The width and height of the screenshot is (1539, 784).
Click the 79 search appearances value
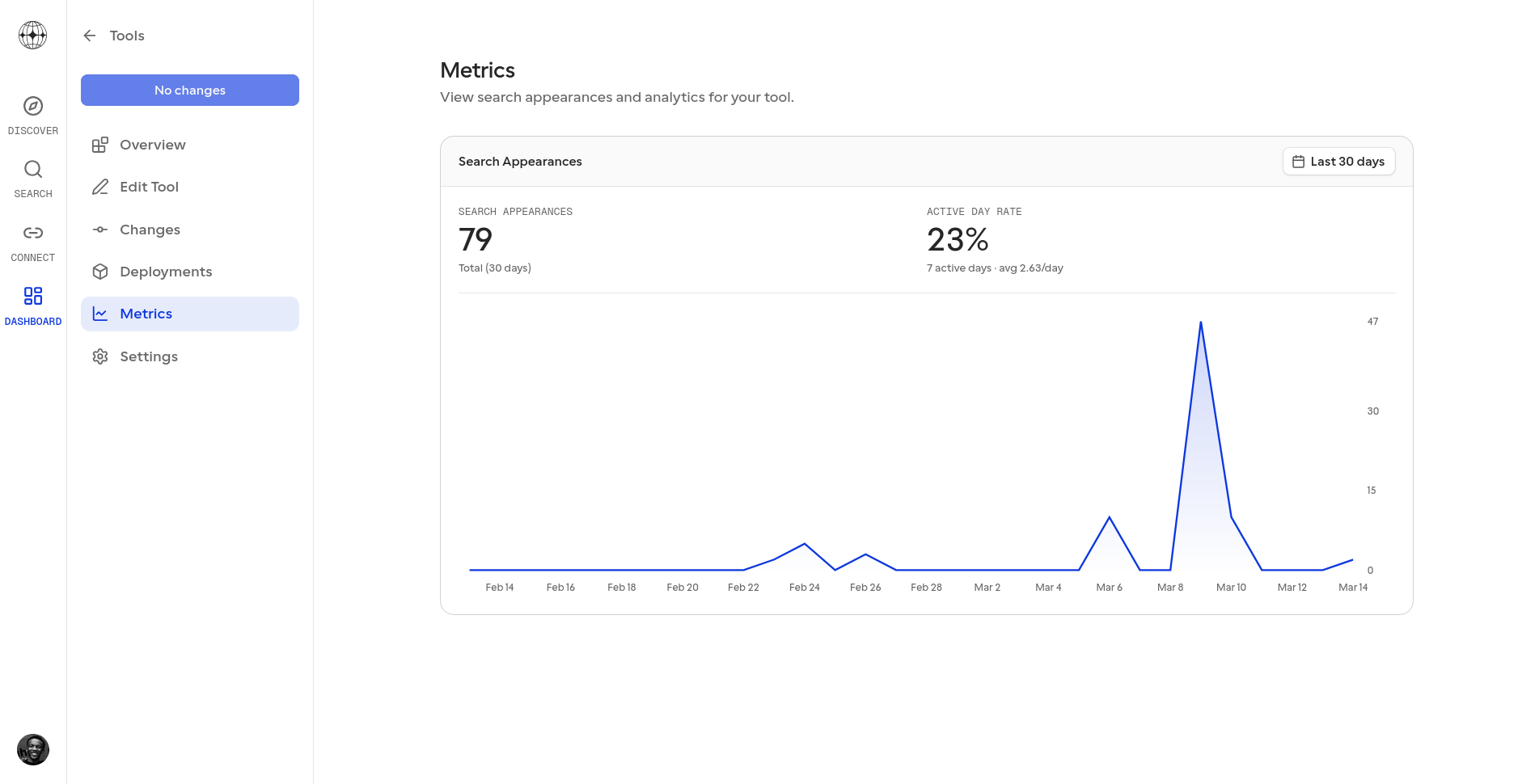(476, 239)
